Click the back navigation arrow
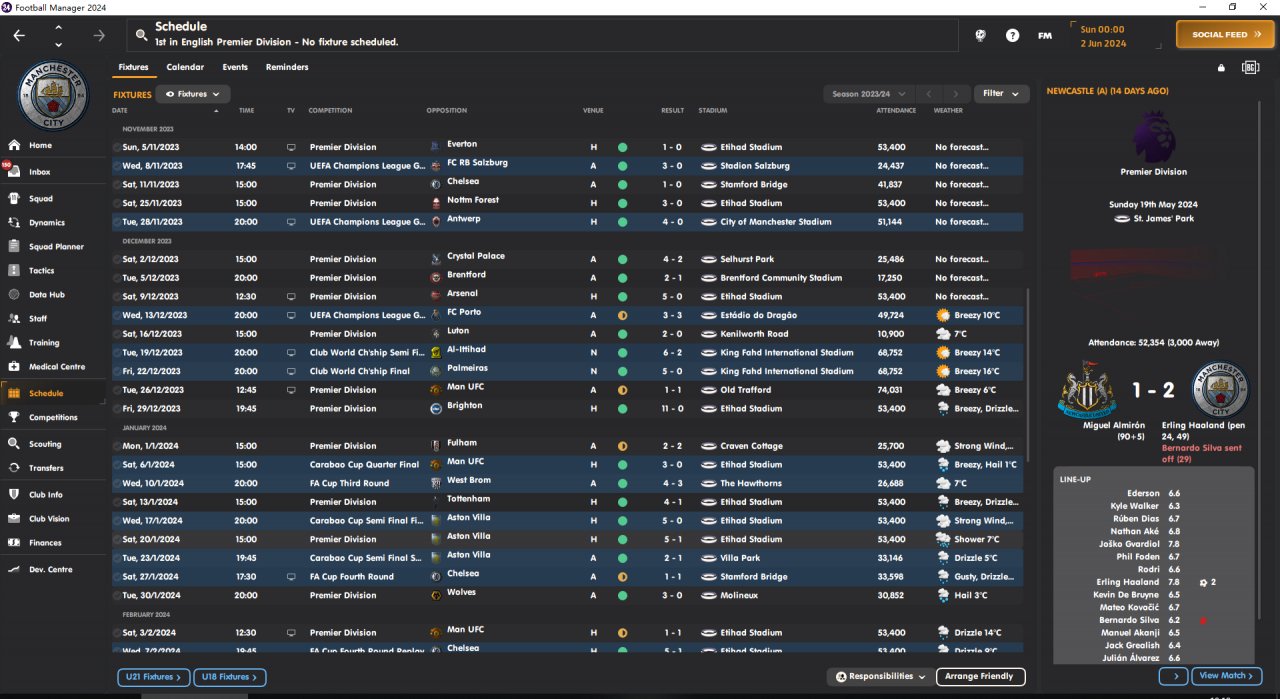This screenshot has height=699, width=1280. 19,35
